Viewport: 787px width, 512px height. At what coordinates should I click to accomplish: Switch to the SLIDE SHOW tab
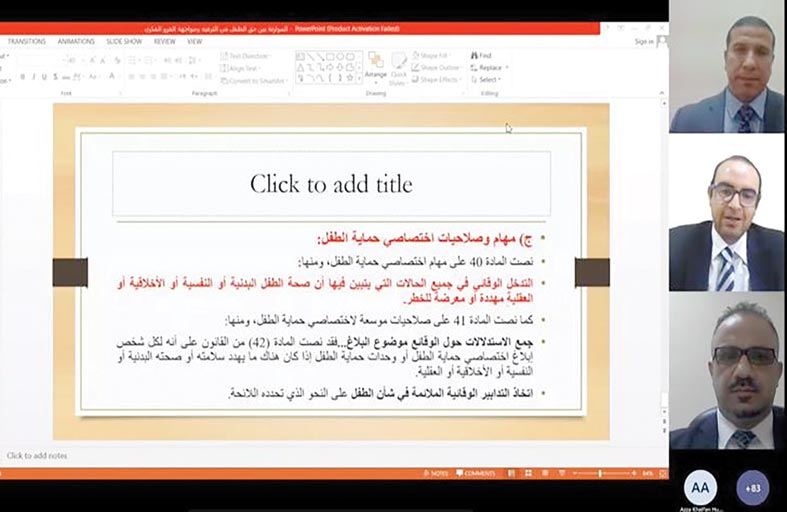(x=123, y=42)
